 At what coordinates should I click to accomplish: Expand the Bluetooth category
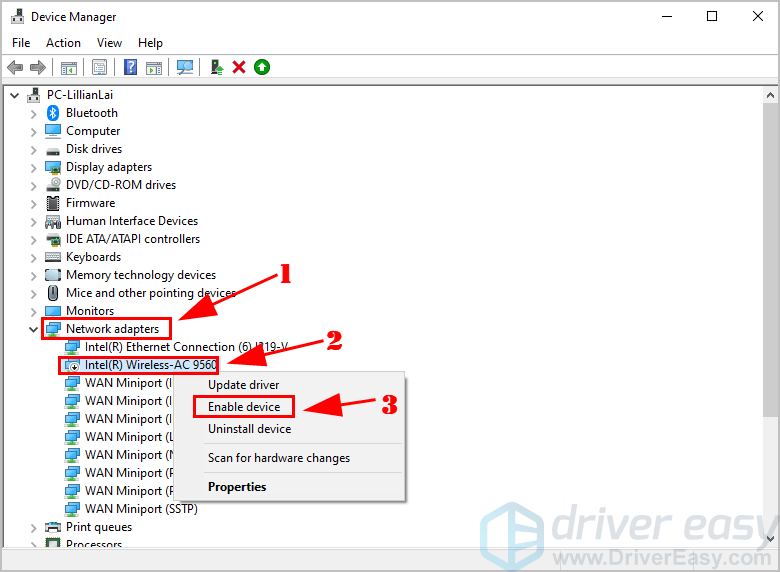33,114
